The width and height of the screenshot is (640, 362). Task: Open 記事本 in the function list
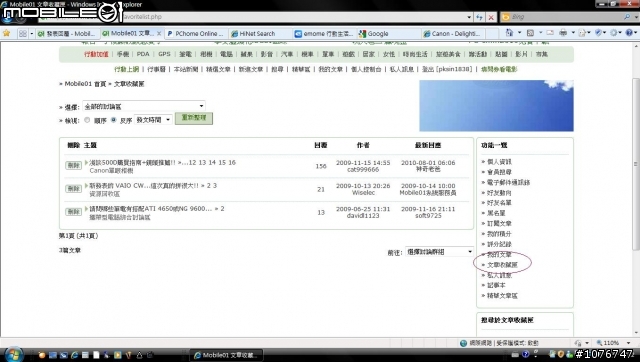tap(496, 285)
